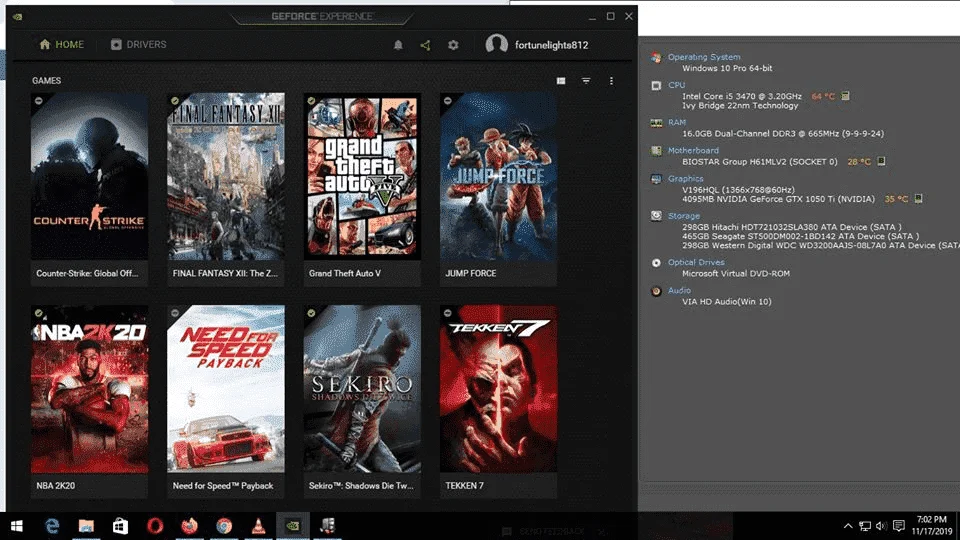Click the CPU temperature chip icon
This screenshot has width=960, height=540.
[x=846, y=96]
